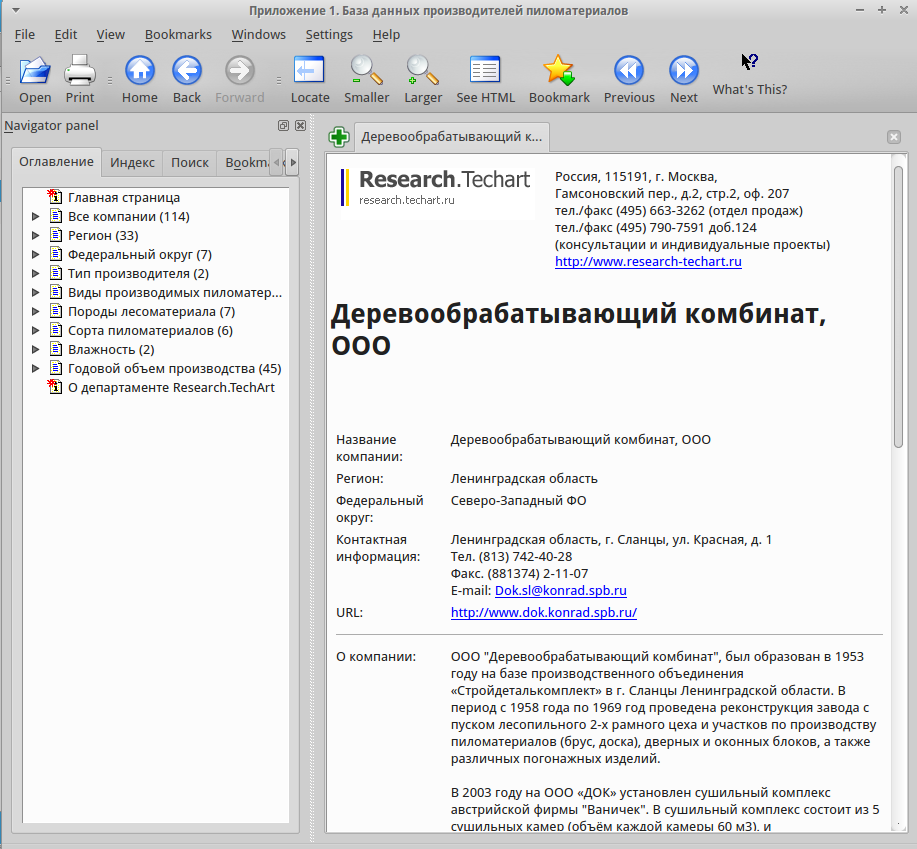
Task: Expand Породы лесоматериала (7) node
Action: [x=36, y=312]
